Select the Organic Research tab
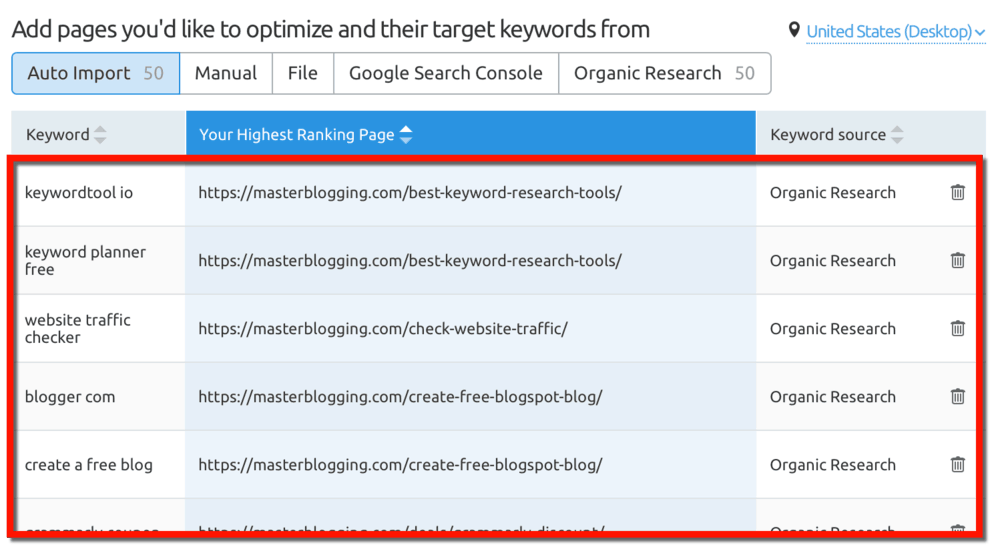 click(665, 73)
